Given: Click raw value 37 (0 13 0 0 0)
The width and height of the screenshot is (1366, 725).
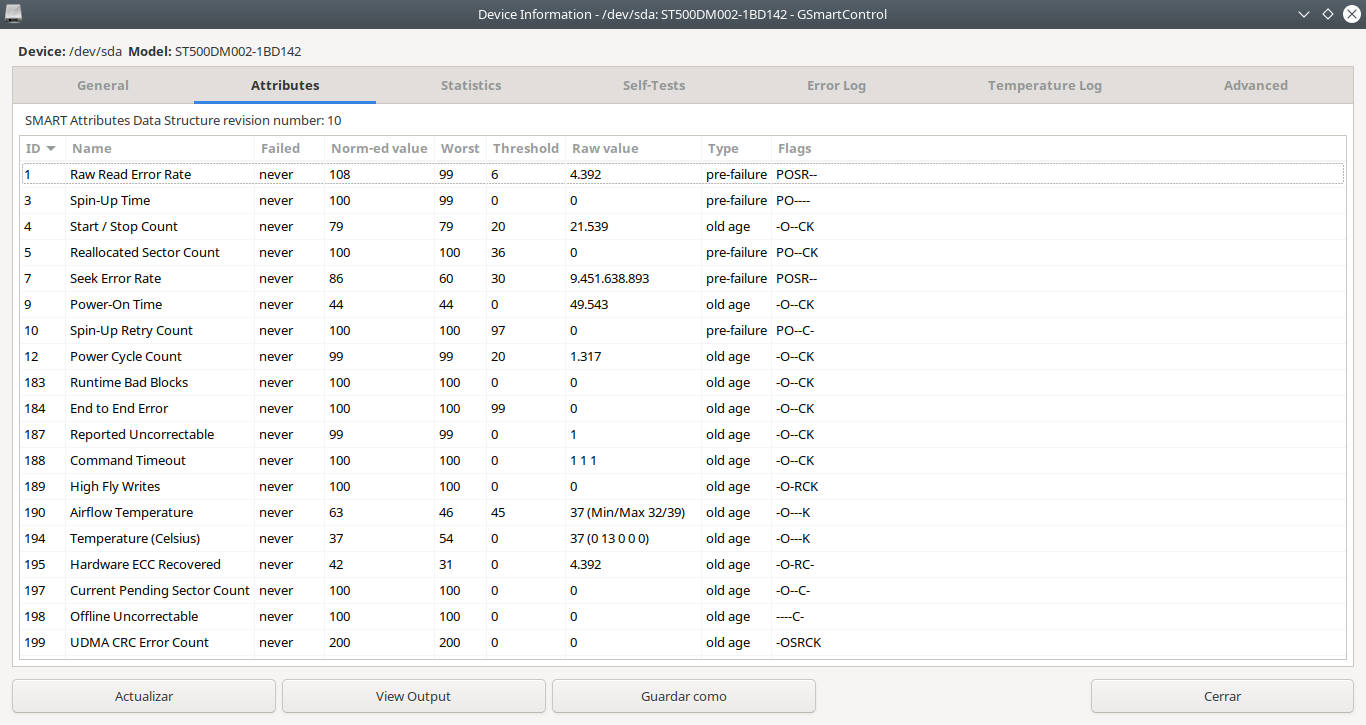Looking at the screenshot, I should [609, 538].
